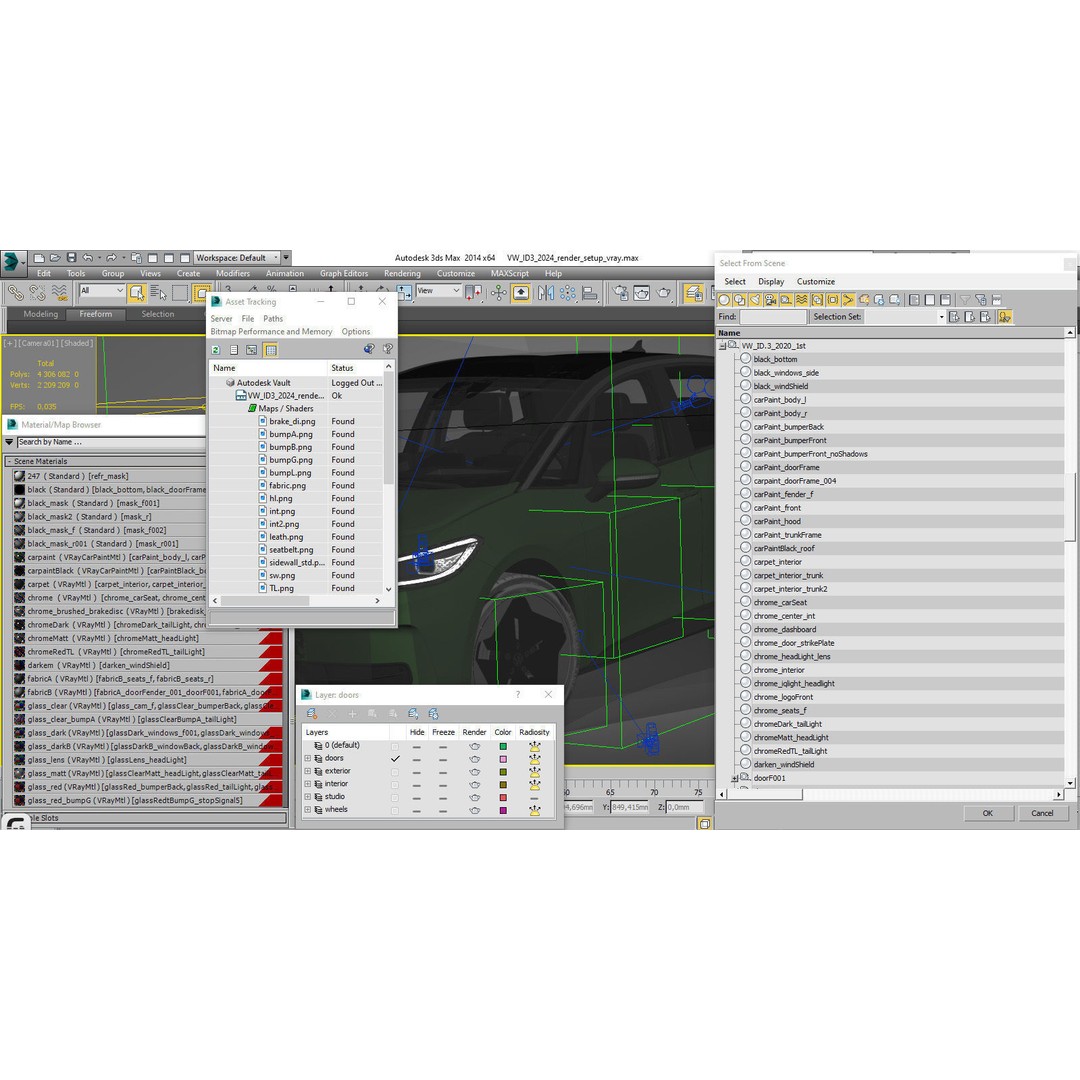Select the Link tool icon in main toolbar
This screenshot has height=1080, width=1080.
[15, 293]
